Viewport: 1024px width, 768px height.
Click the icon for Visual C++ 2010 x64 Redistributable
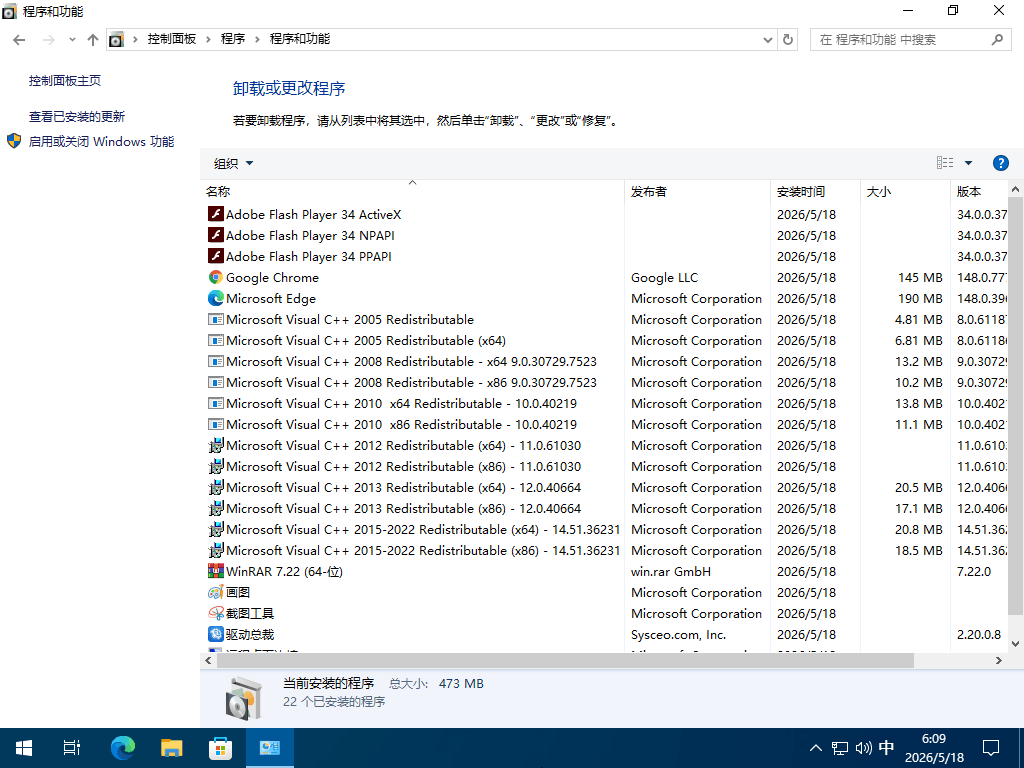click(x=216, y=403)
